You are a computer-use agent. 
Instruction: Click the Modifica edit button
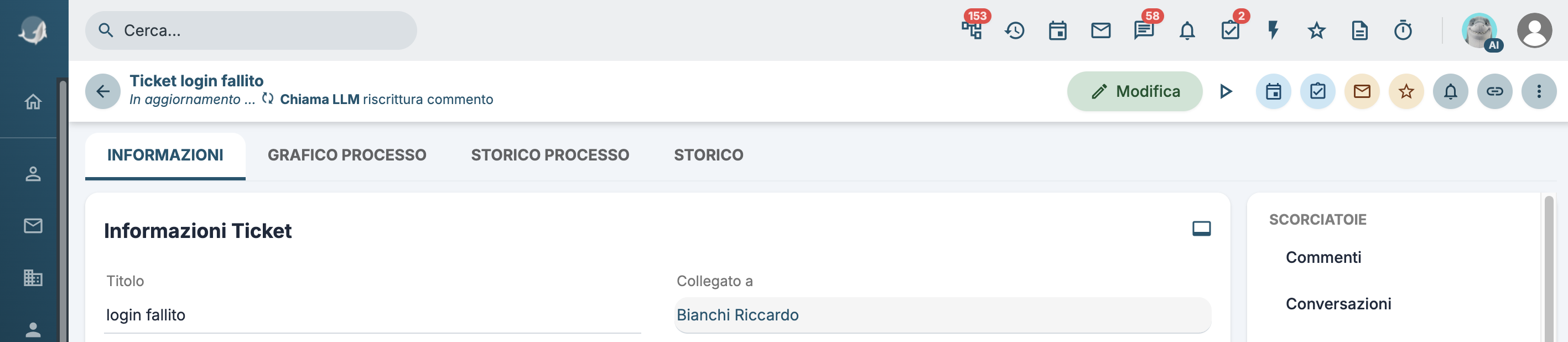coord(1135,91)
